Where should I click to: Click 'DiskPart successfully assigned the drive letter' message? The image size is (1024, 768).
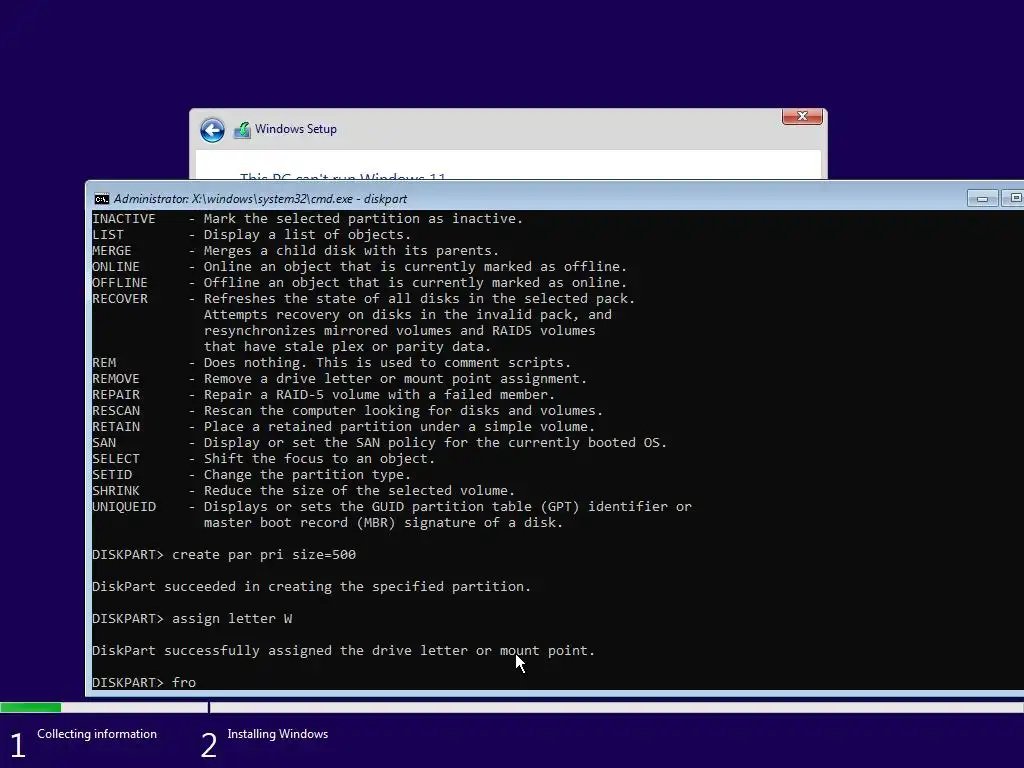pyautogui.click(x=344, y=650)
